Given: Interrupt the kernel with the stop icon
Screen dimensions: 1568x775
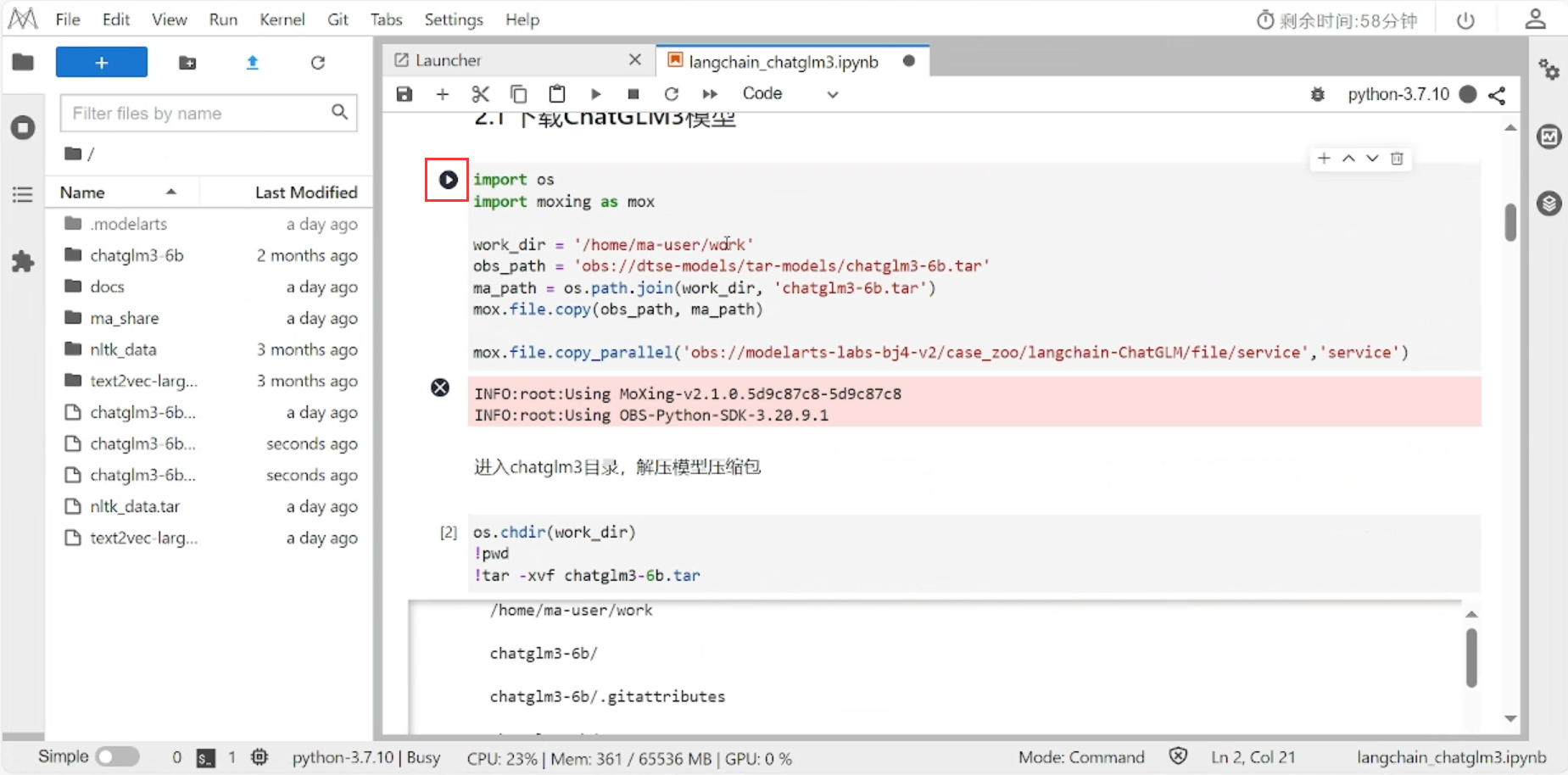Looking at the screenshot, I should click(x=633, y=94).
